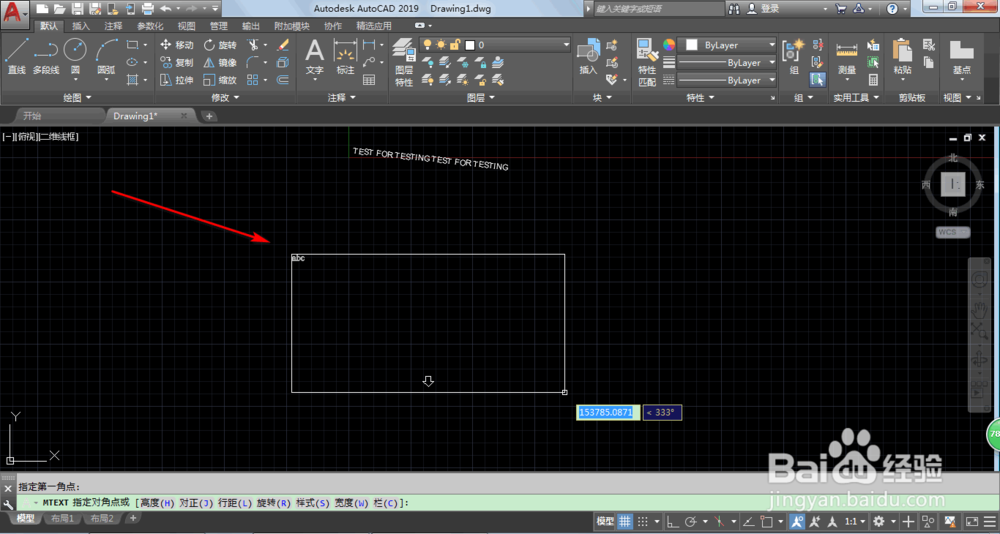Switch to the Parametric (参数化) tab
1000x534 pixels.
coord(150,26)
